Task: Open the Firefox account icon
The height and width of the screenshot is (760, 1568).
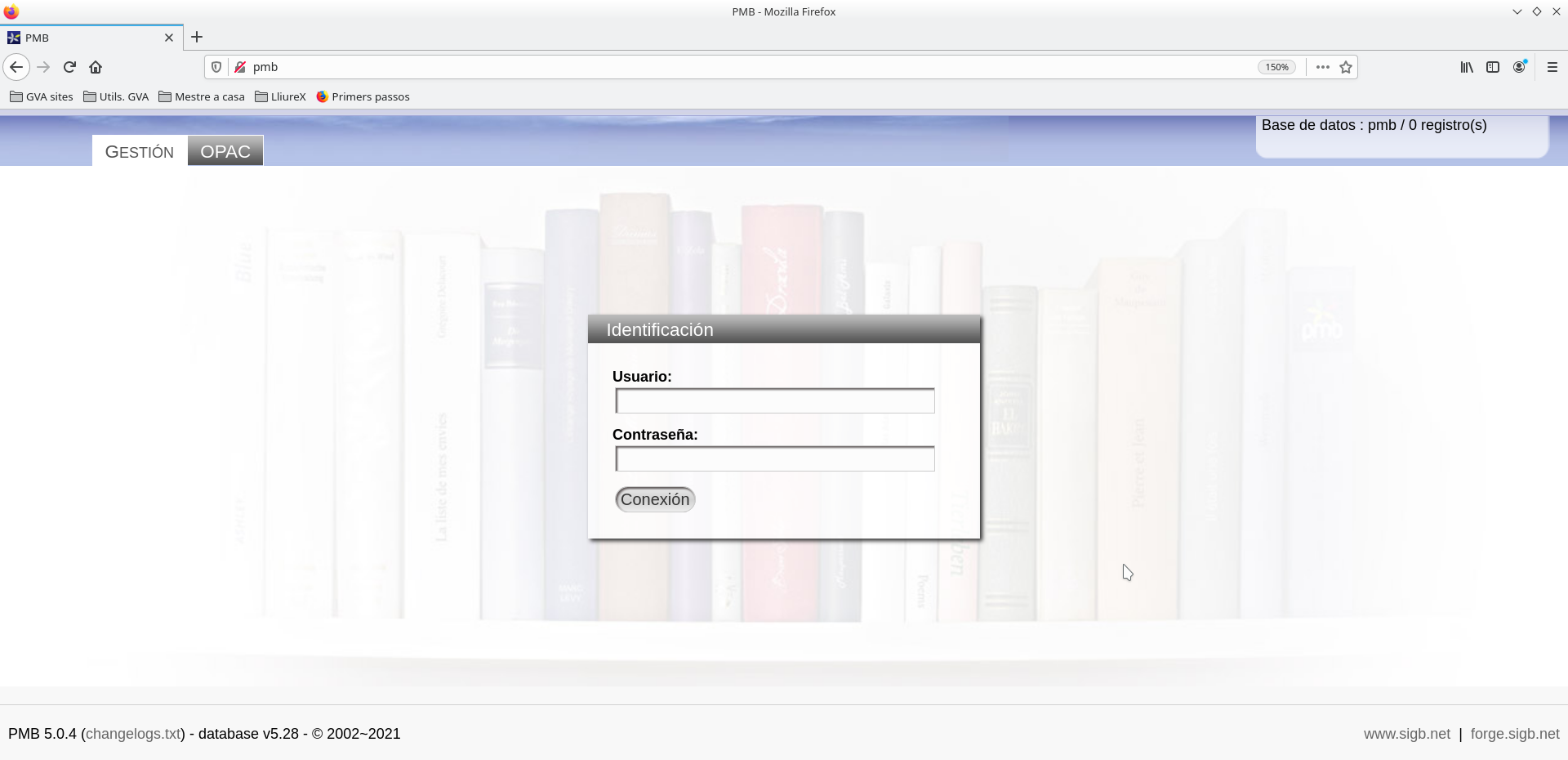Action: click(x=1519, y=67)
